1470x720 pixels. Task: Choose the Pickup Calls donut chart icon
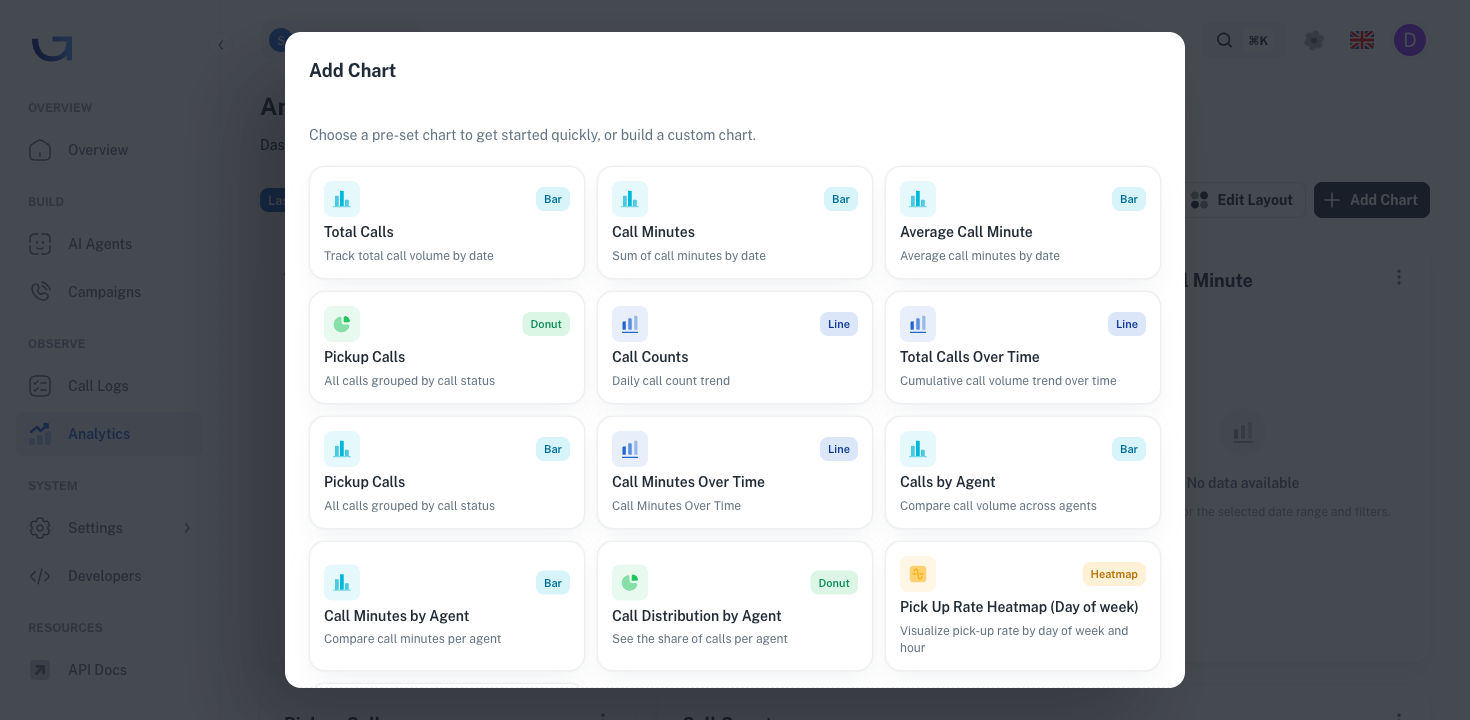click(342, 324)
